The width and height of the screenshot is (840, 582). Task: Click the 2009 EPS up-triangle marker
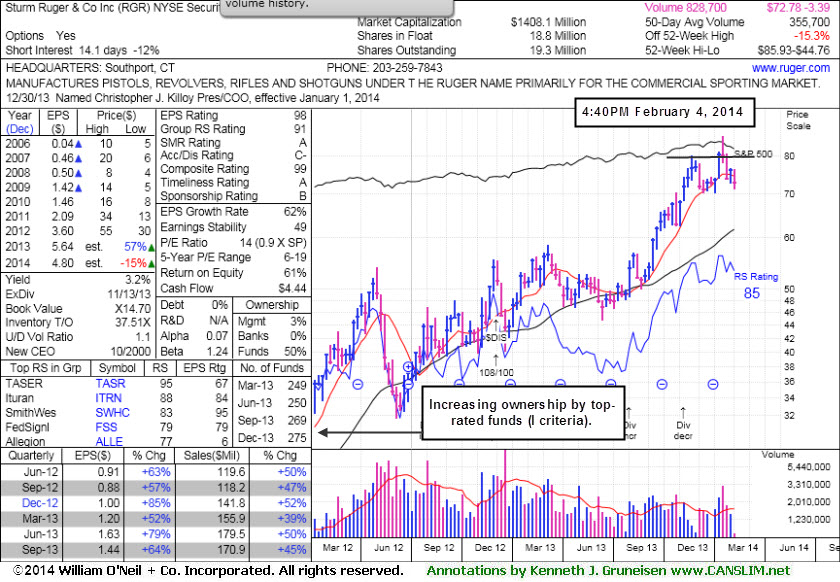tap(79, 187)
